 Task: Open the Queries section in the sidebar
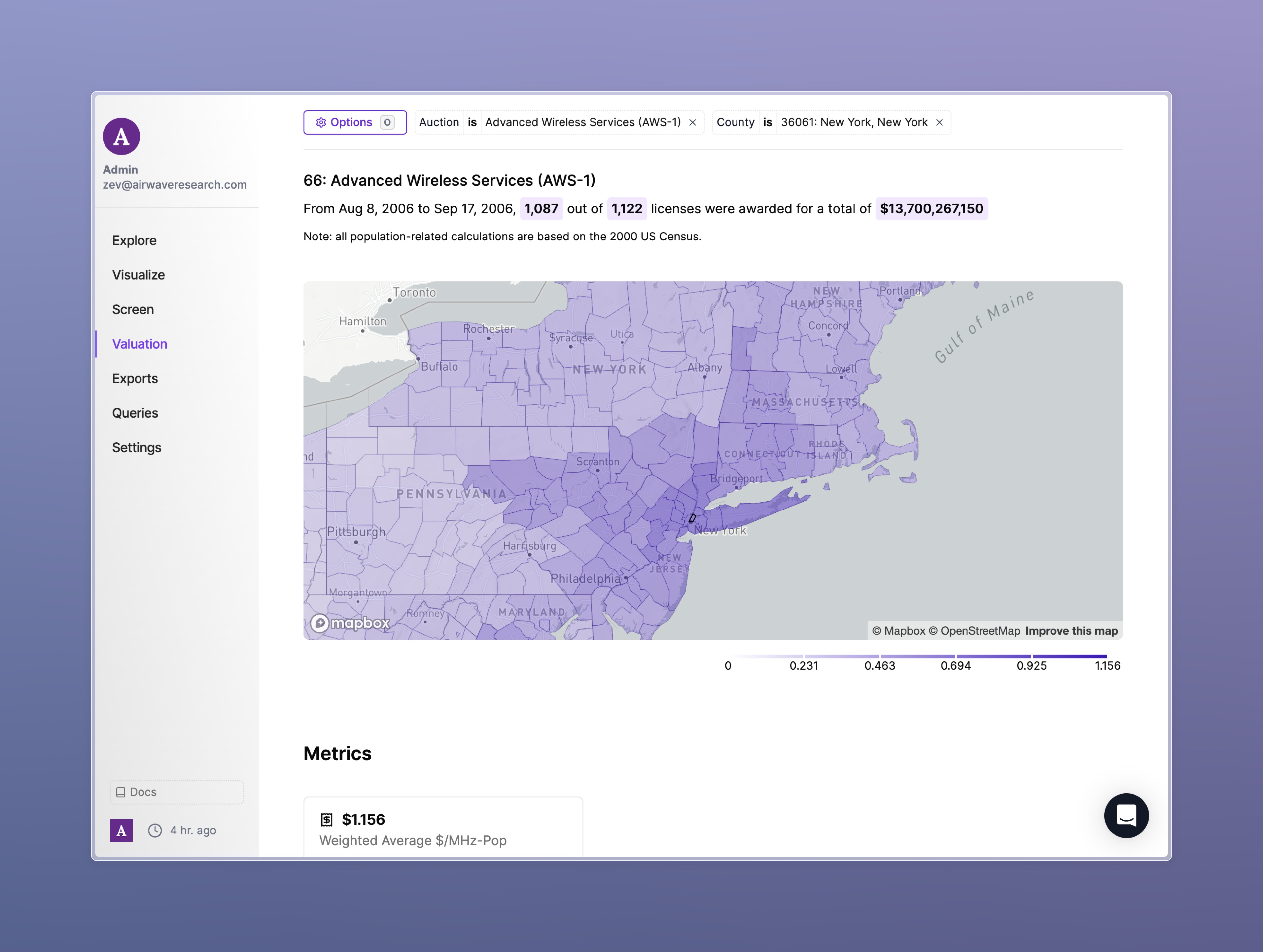coord(135,413)
